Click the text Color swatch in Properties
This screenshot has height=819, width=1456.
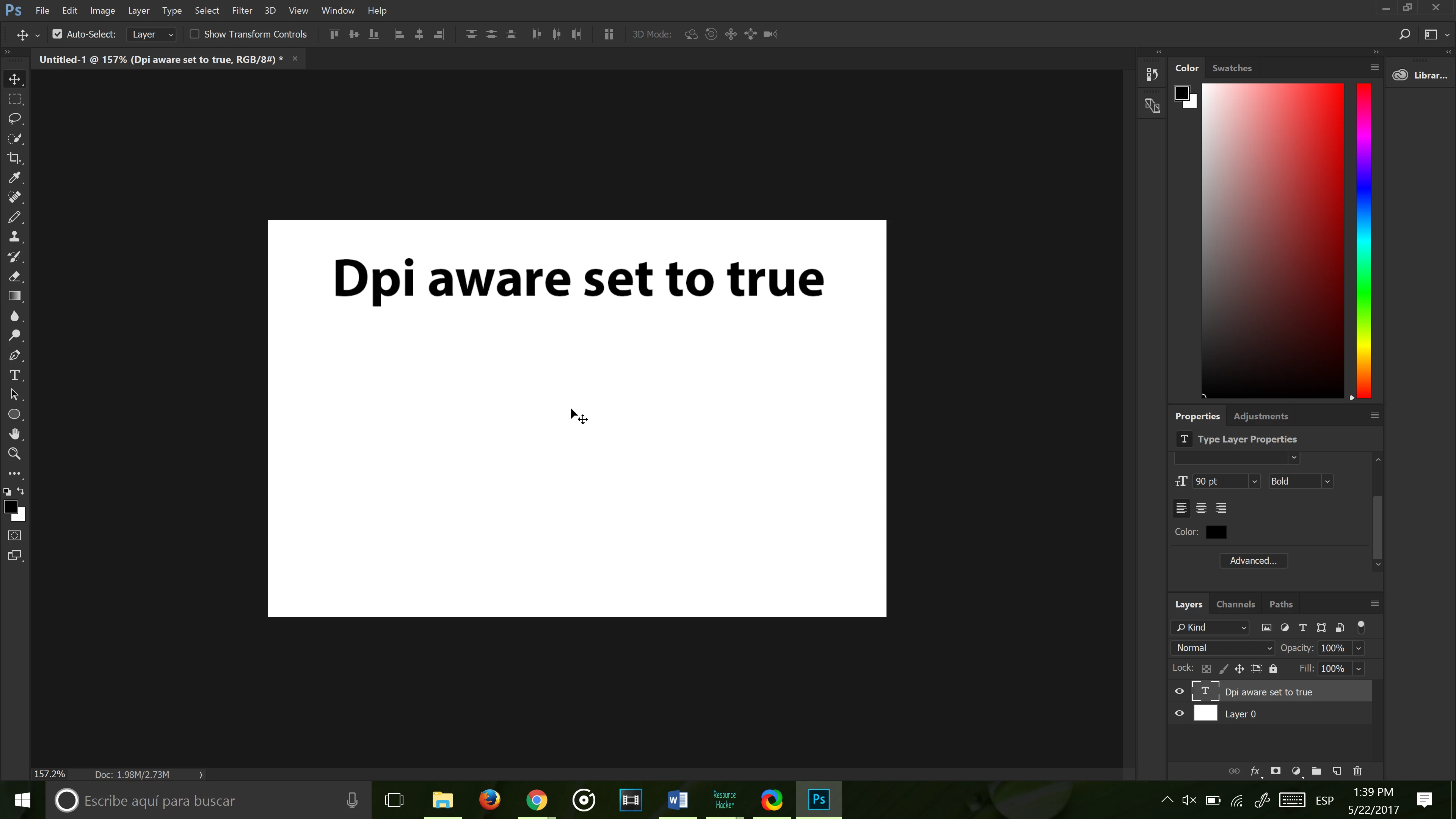coord(1216,532)
